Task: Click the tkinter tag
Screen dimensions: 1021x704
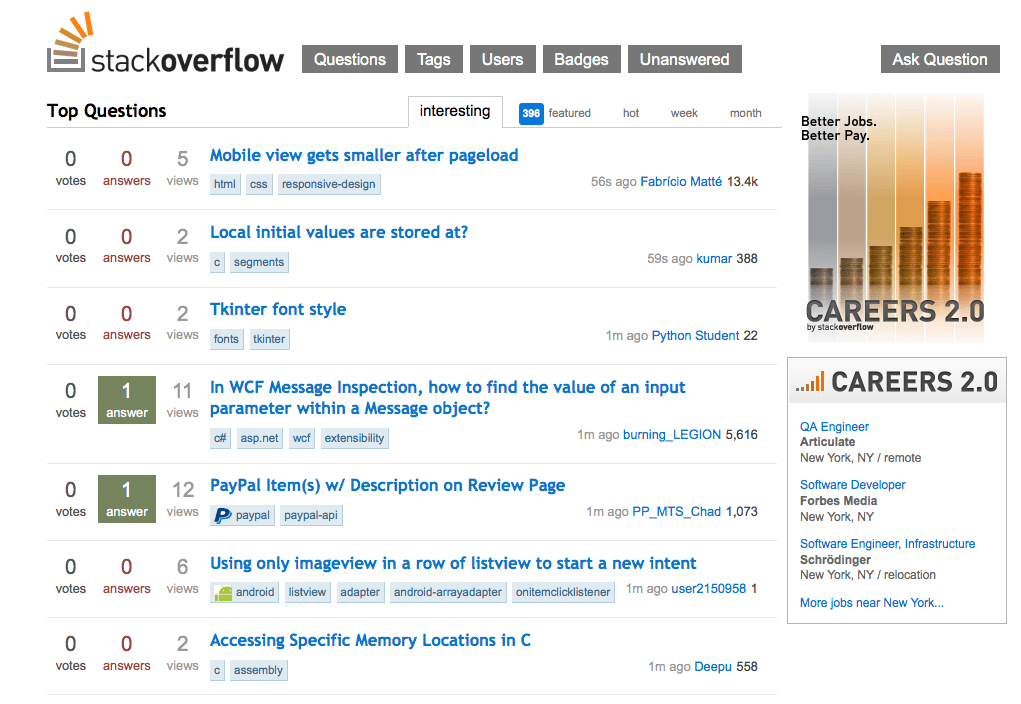Action: tap(269, 339)
